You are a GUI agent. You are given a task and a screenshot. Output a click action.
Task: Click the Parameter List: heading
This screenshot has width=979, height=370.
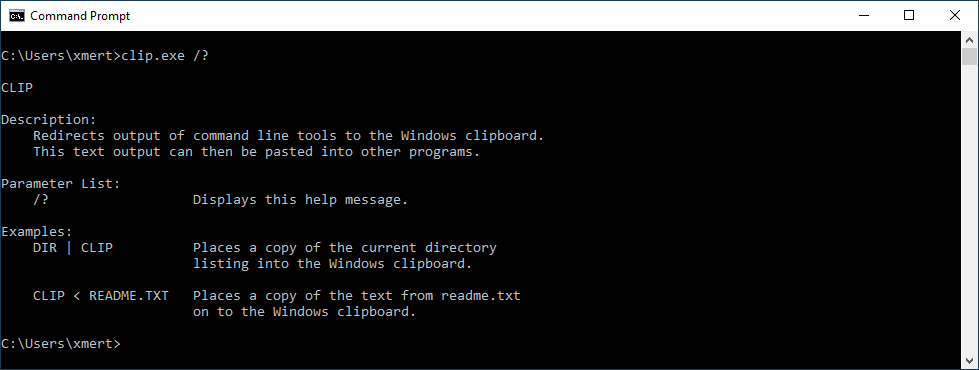[x=61, y=183]
